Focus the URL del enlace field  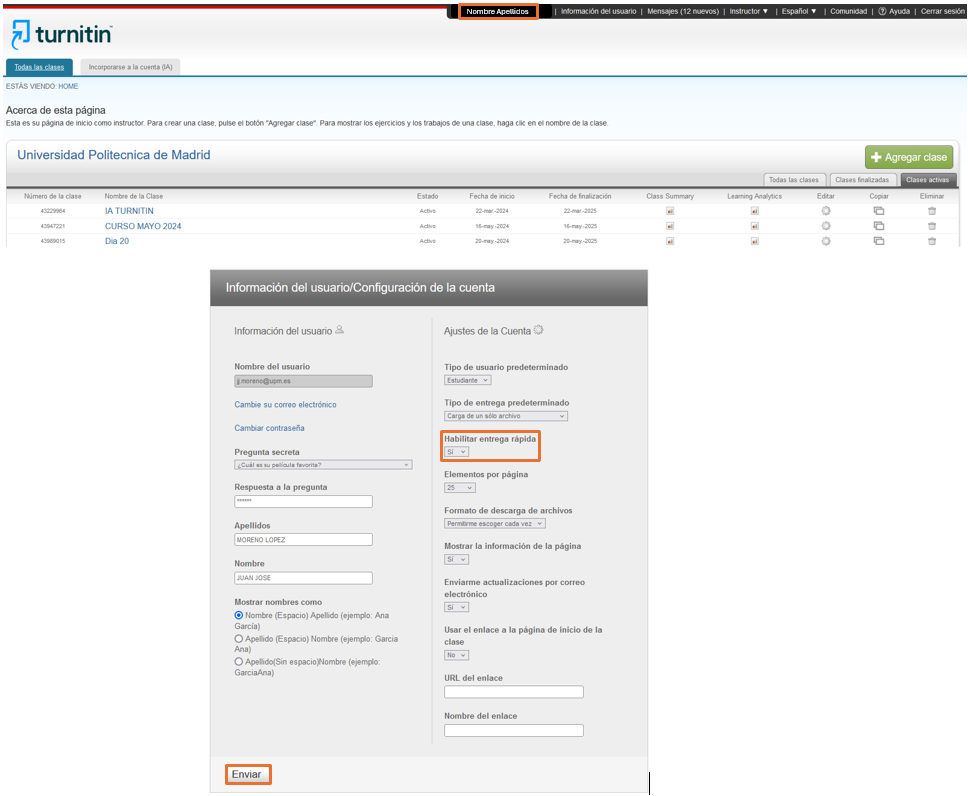(x=514, y=692)
